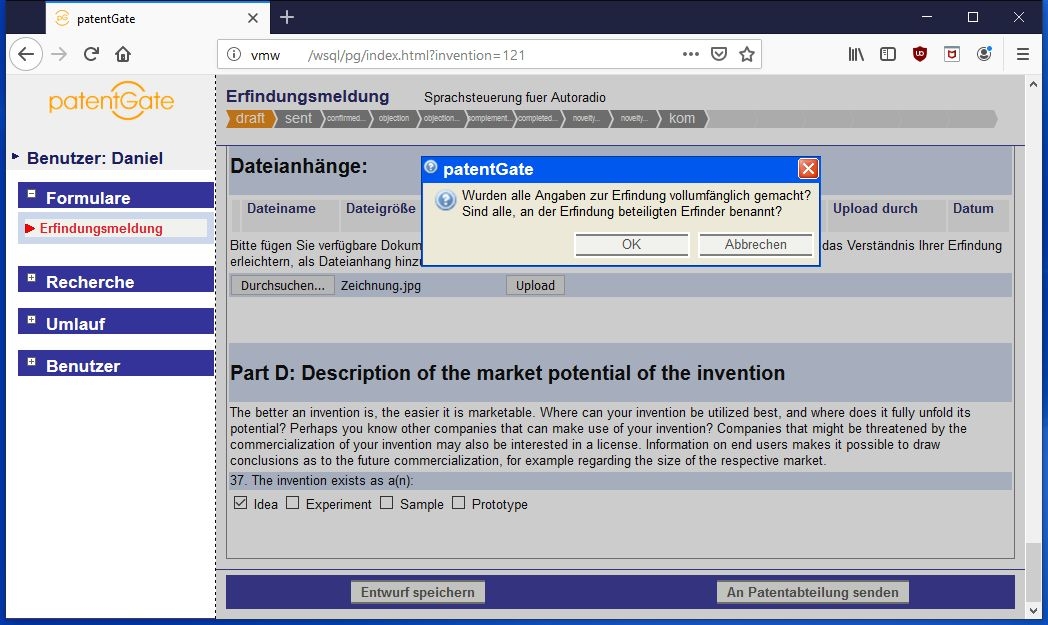Open Erfindungsmeldung form in sidebar
This screenshot has height=625, width=1048.
pos(101,229)
